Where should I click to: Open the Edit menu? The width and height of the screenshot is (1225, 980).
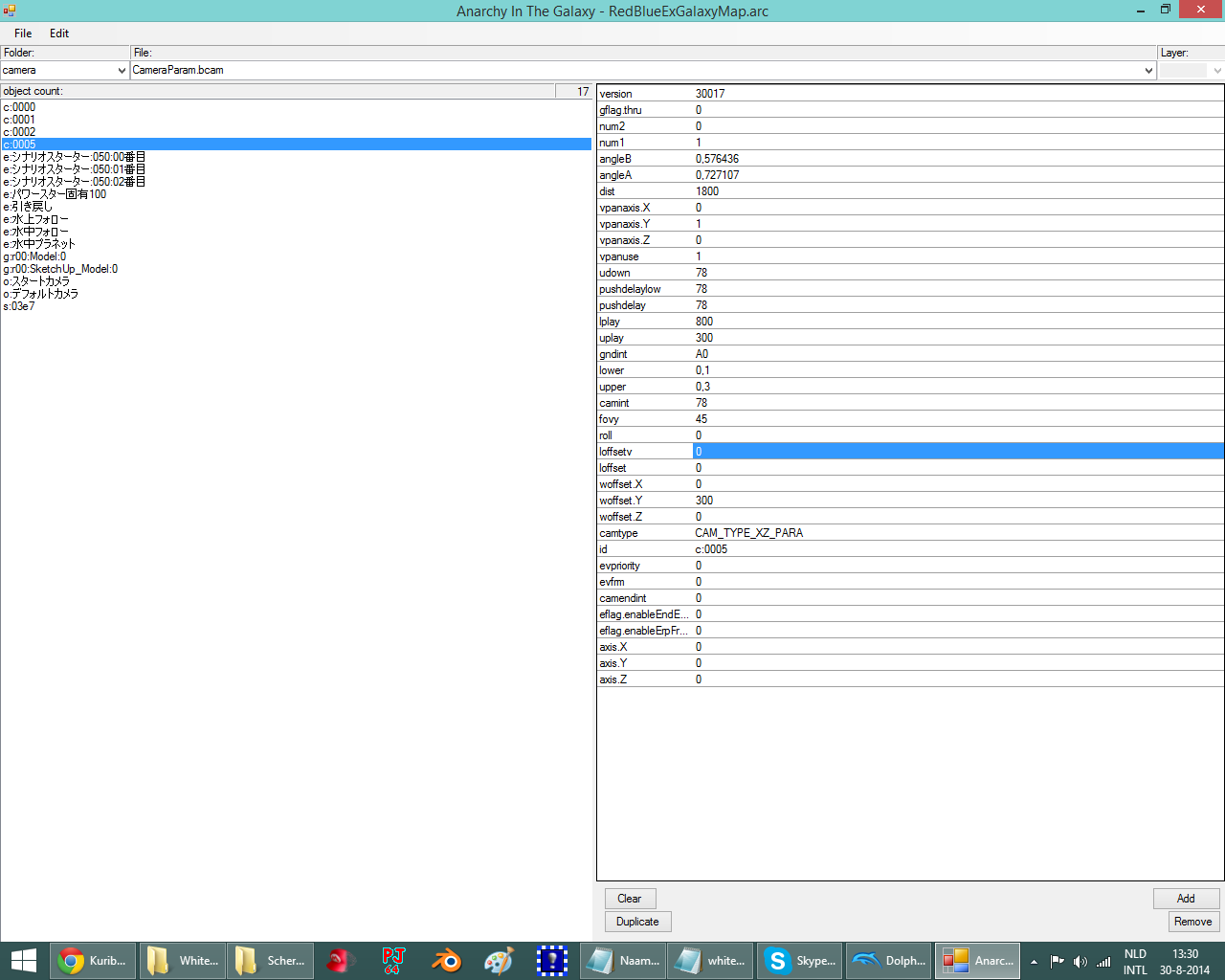[x=59, y=33]
